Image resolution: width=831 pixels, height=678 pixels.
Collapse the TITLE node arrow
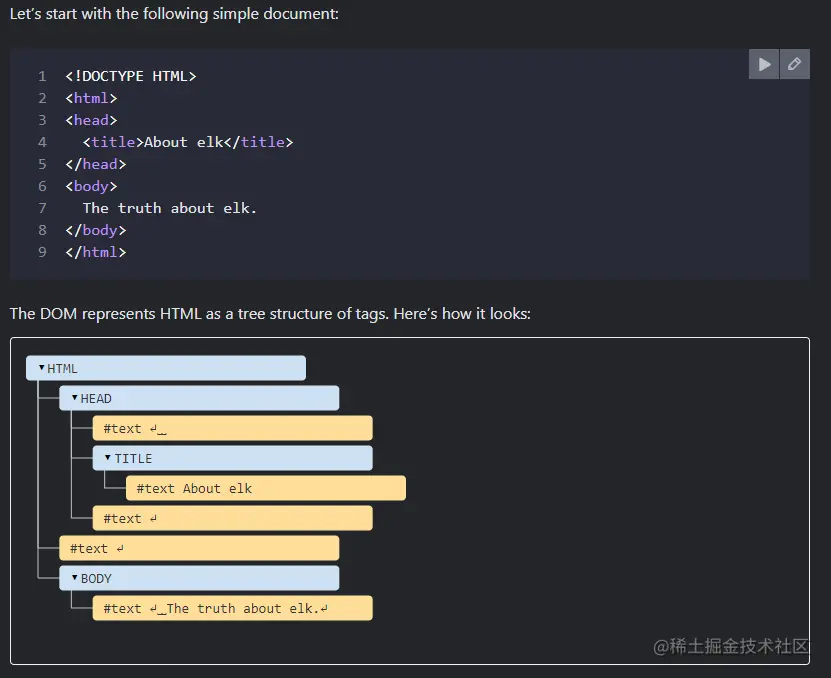click(x=108, y=458)
